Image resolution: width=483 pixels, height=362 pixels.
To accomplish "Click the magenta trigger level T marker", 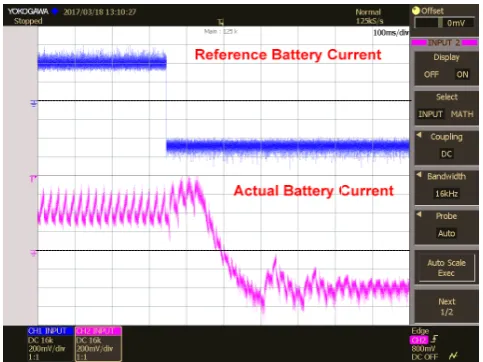I will (x=33, y=179).
